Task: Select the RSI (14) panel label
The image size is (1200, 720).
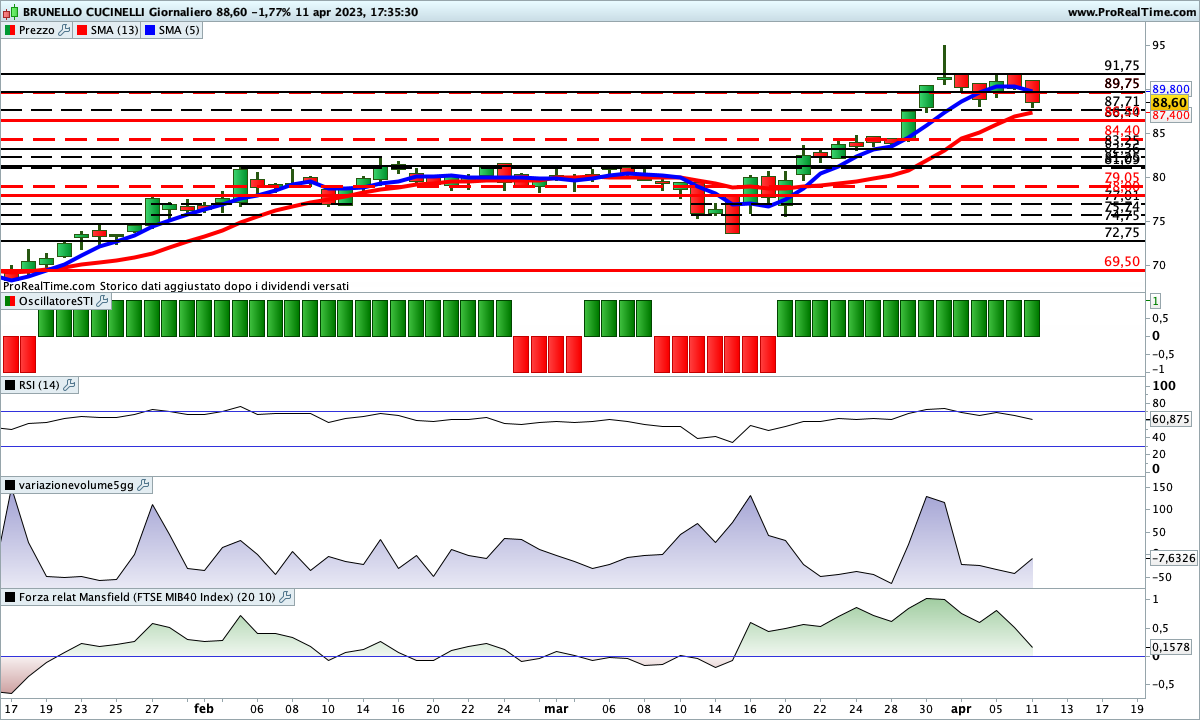Action: pos(40,385)
